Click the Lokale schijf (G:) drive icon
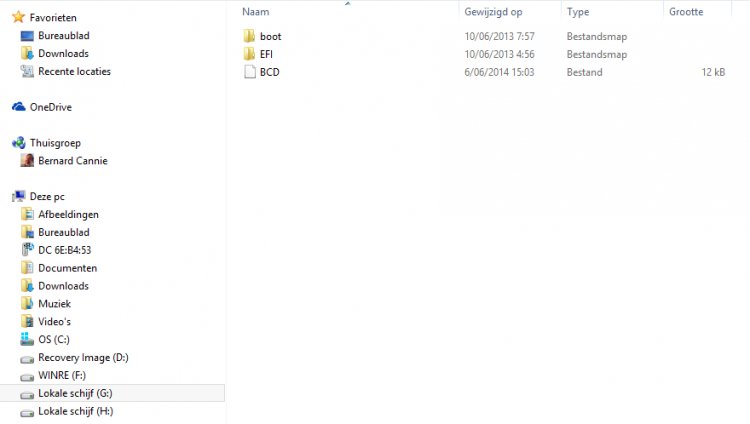 [27, 395]
